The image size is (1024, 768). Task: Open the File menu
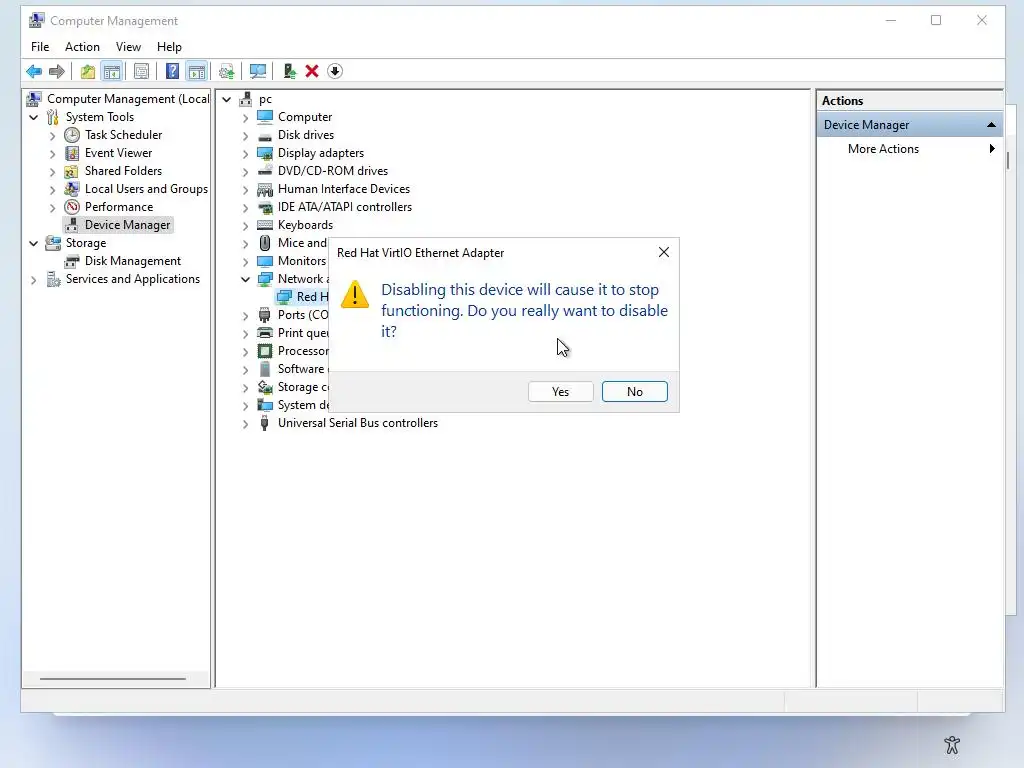40,47
